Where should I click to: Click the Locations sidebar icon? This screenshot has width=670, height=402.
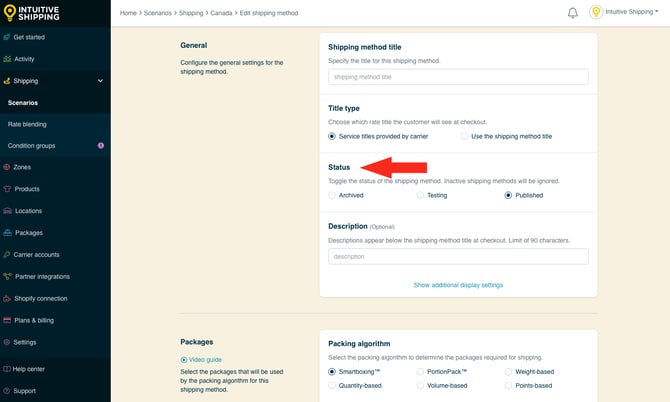(7, 211)
